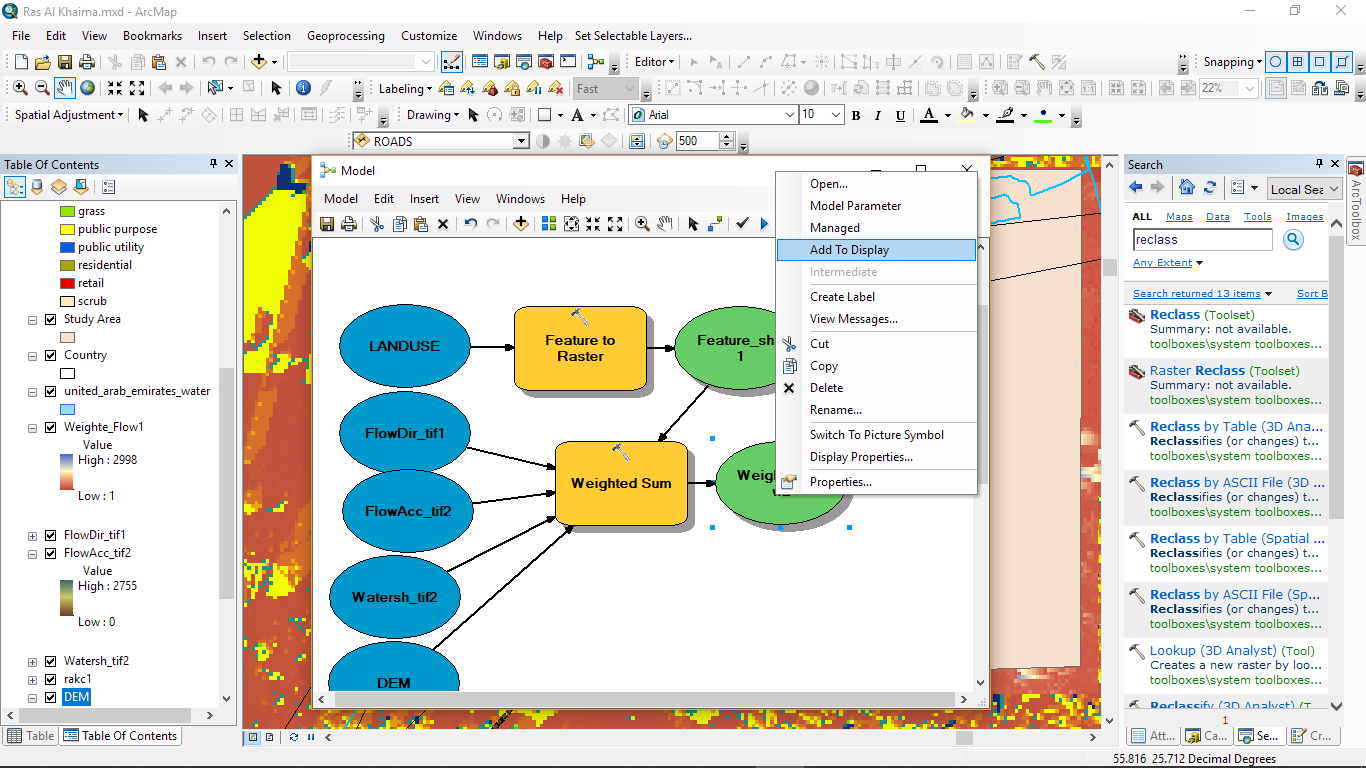Collapse the Weighte_Flow1 layer tree node

pyautogui.click(x=33, y=427)
